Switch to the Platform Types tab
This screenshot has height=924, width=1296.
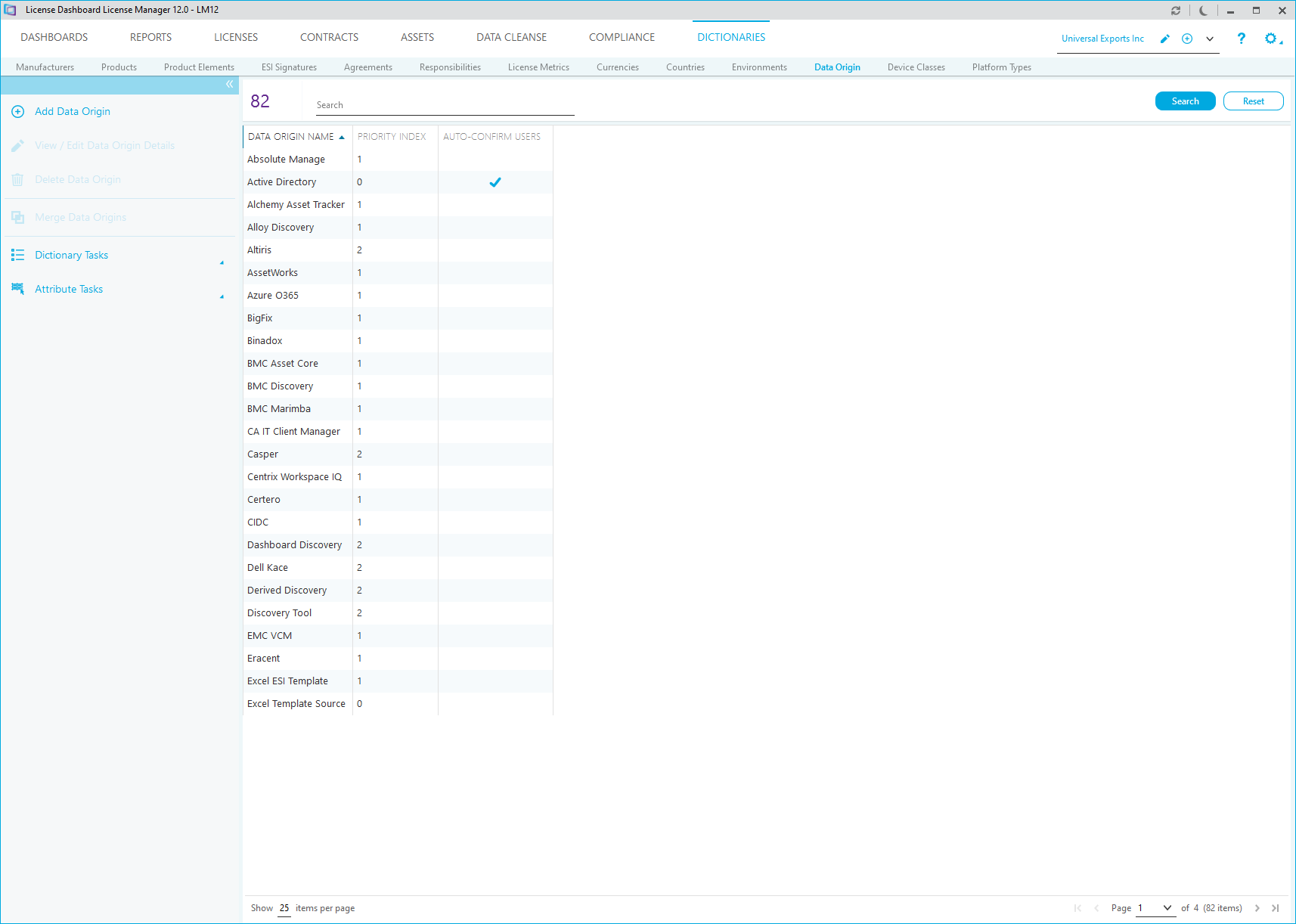1002,67
